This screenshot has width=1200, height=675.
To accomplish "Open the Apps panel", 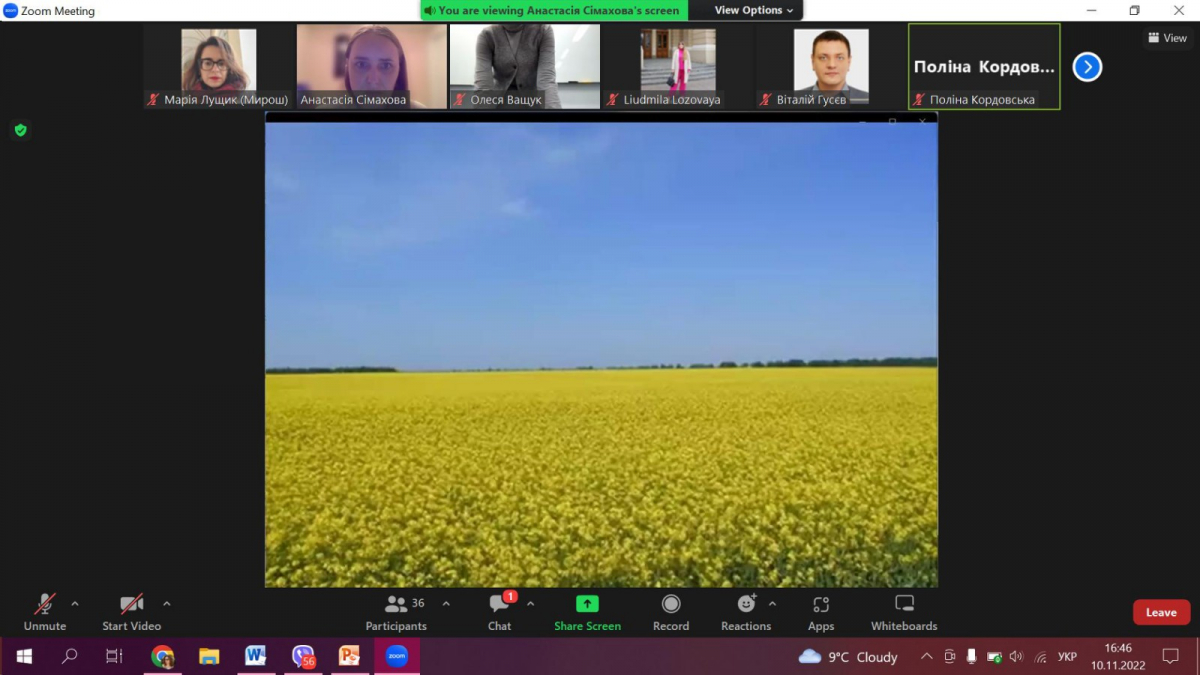I will (821, 612).
